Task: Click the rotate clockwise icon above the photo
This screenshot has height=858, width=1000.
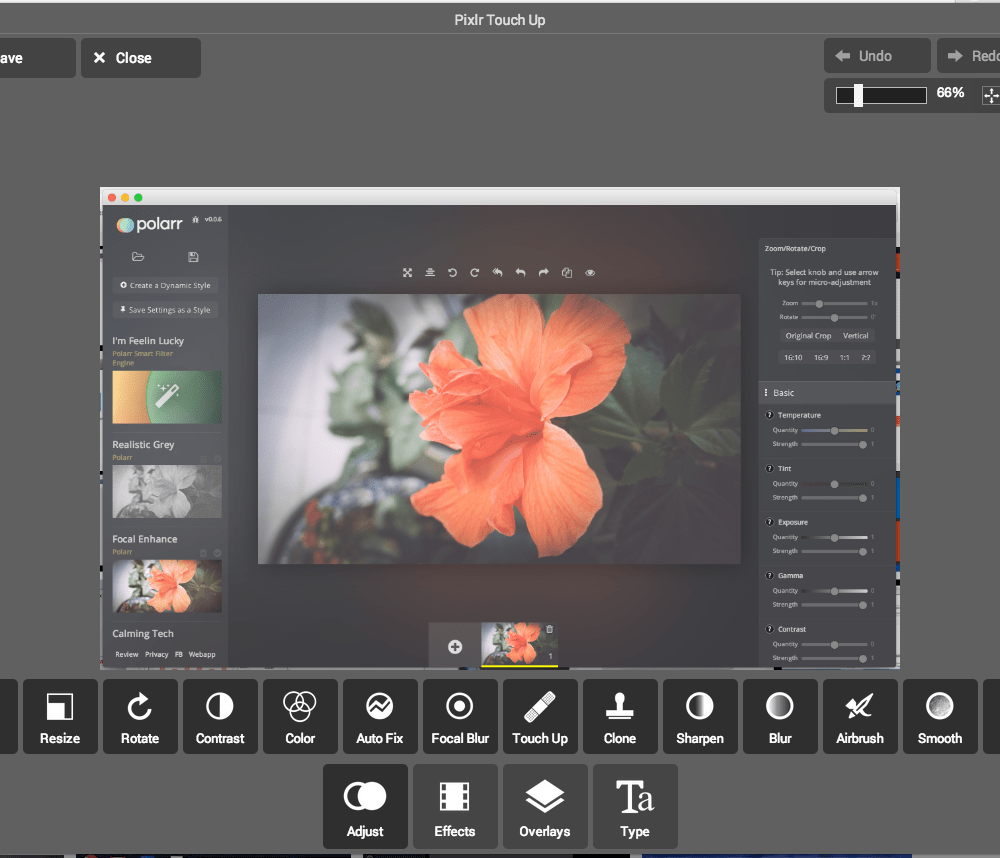Action: (474, 273)
